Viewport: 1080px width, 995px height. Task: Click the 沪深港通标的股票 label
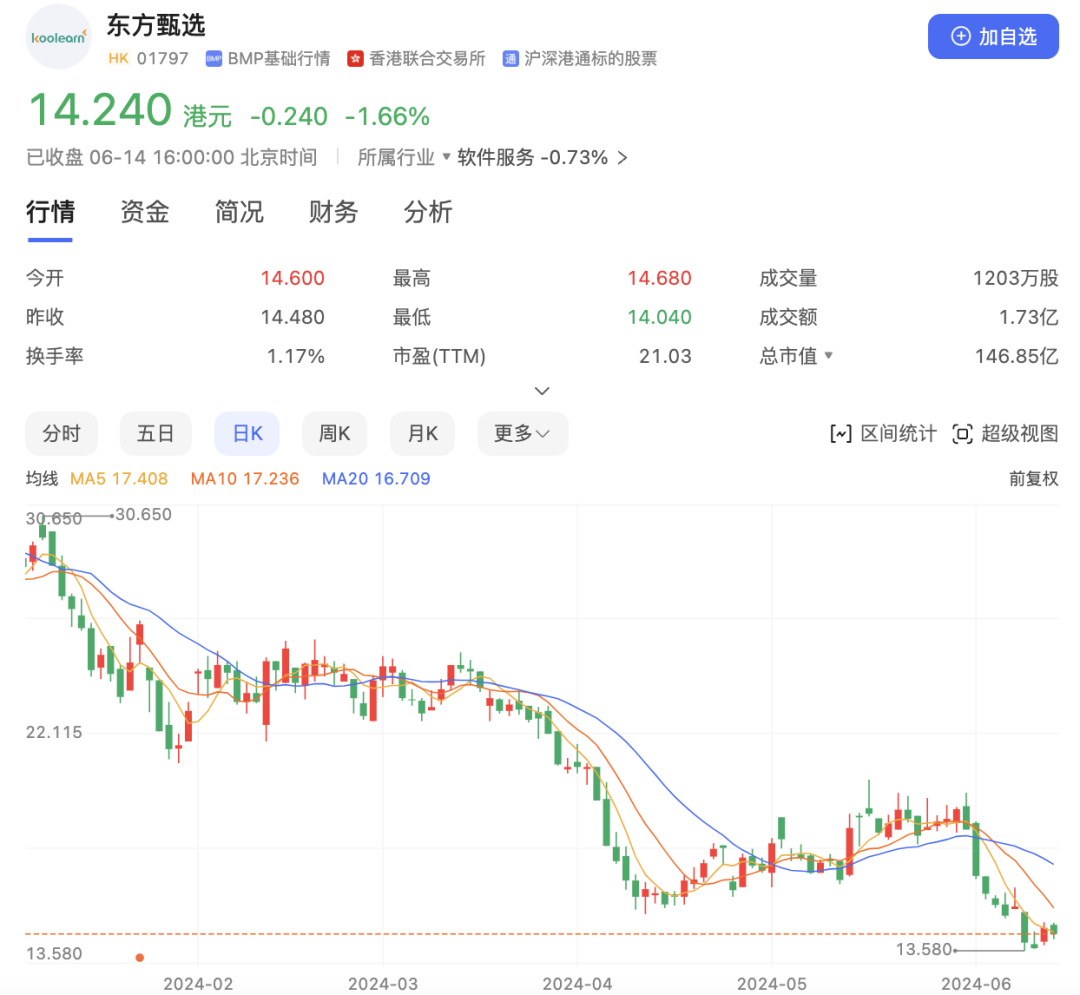click(590, 59)
